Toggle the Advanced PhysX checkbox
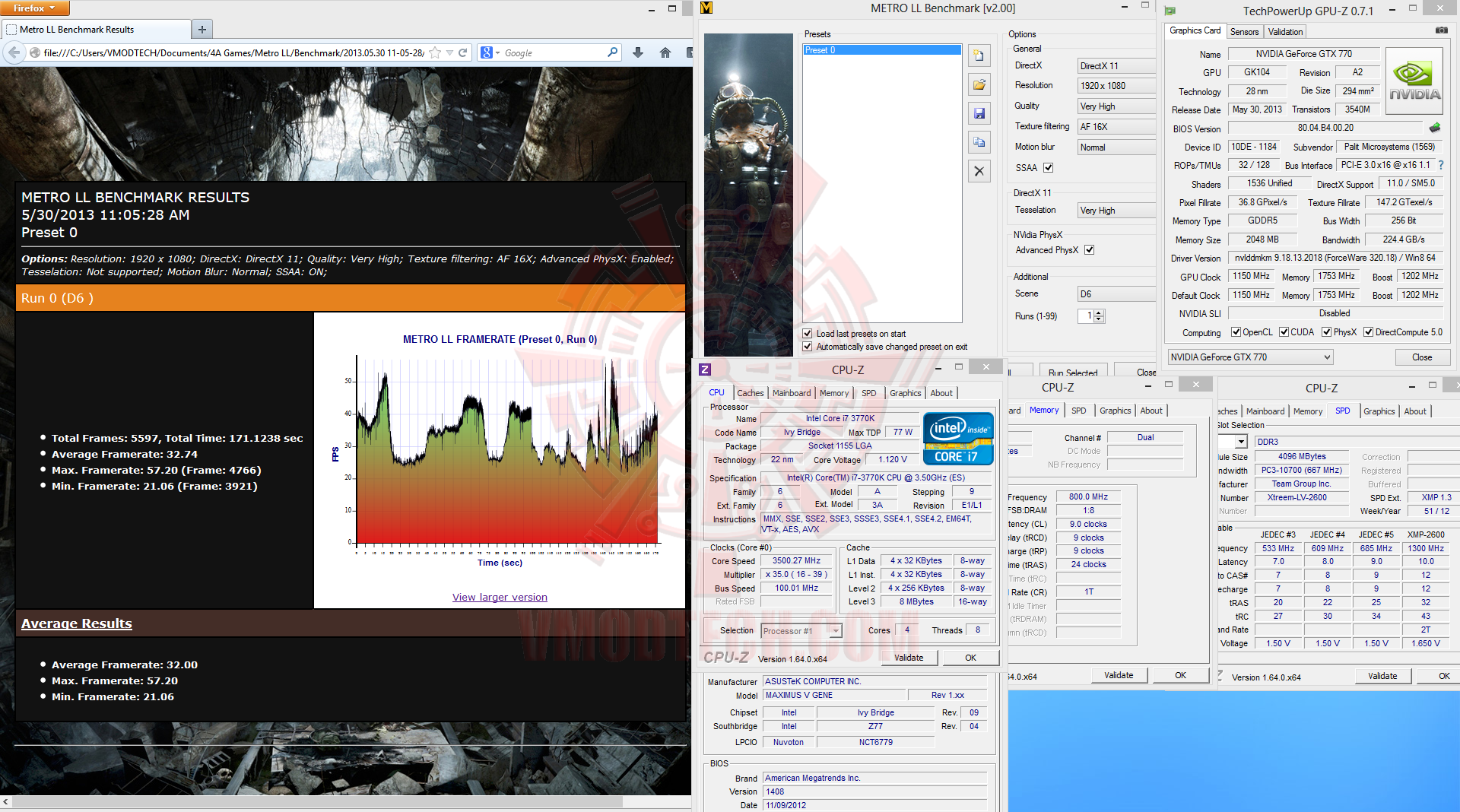The width and height of the screenshot is (1460, 812). click(1090, 250)
